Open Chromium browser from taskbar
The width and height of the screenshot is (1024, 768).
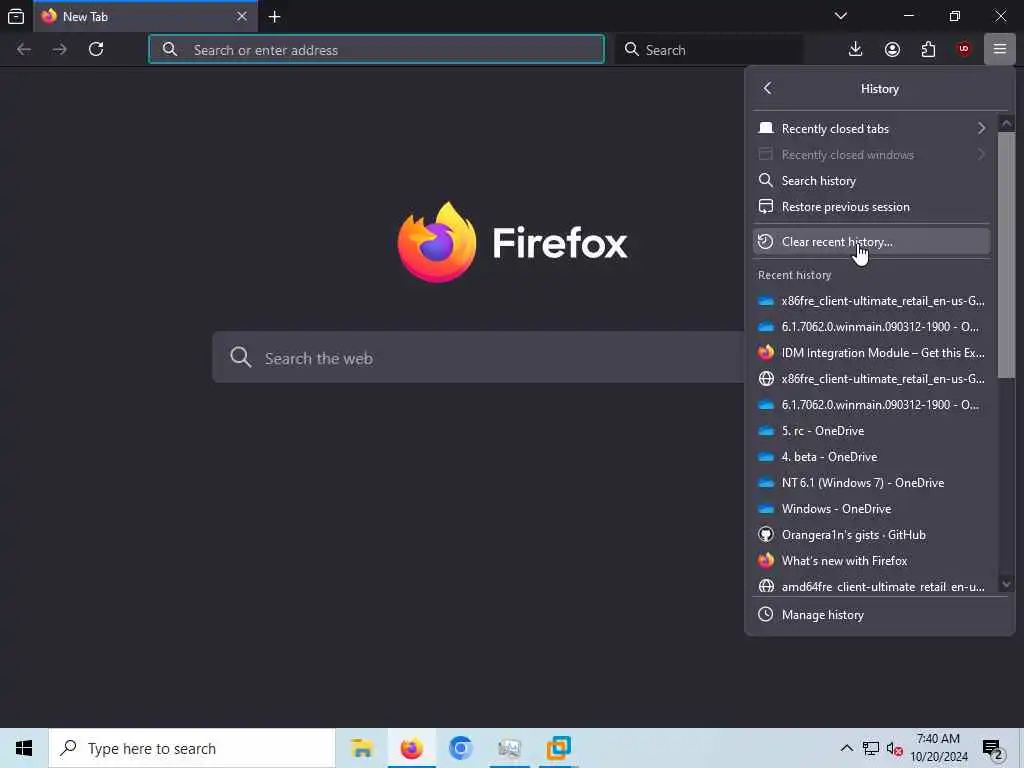click(460, 748)
